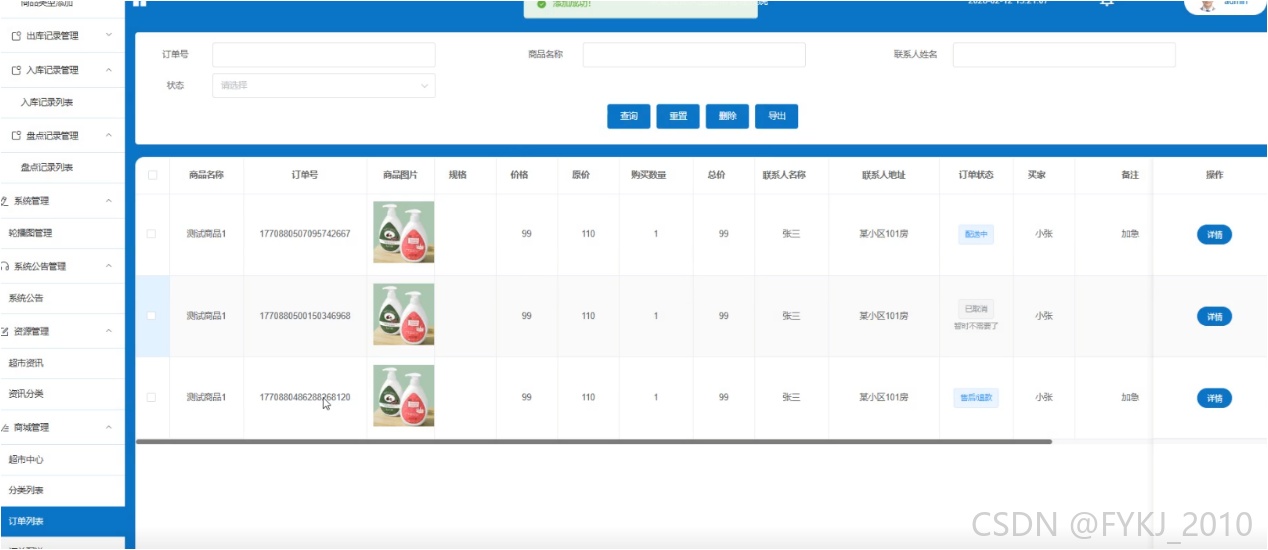Check the row for order 1770880500150346968

pos(152,316)
